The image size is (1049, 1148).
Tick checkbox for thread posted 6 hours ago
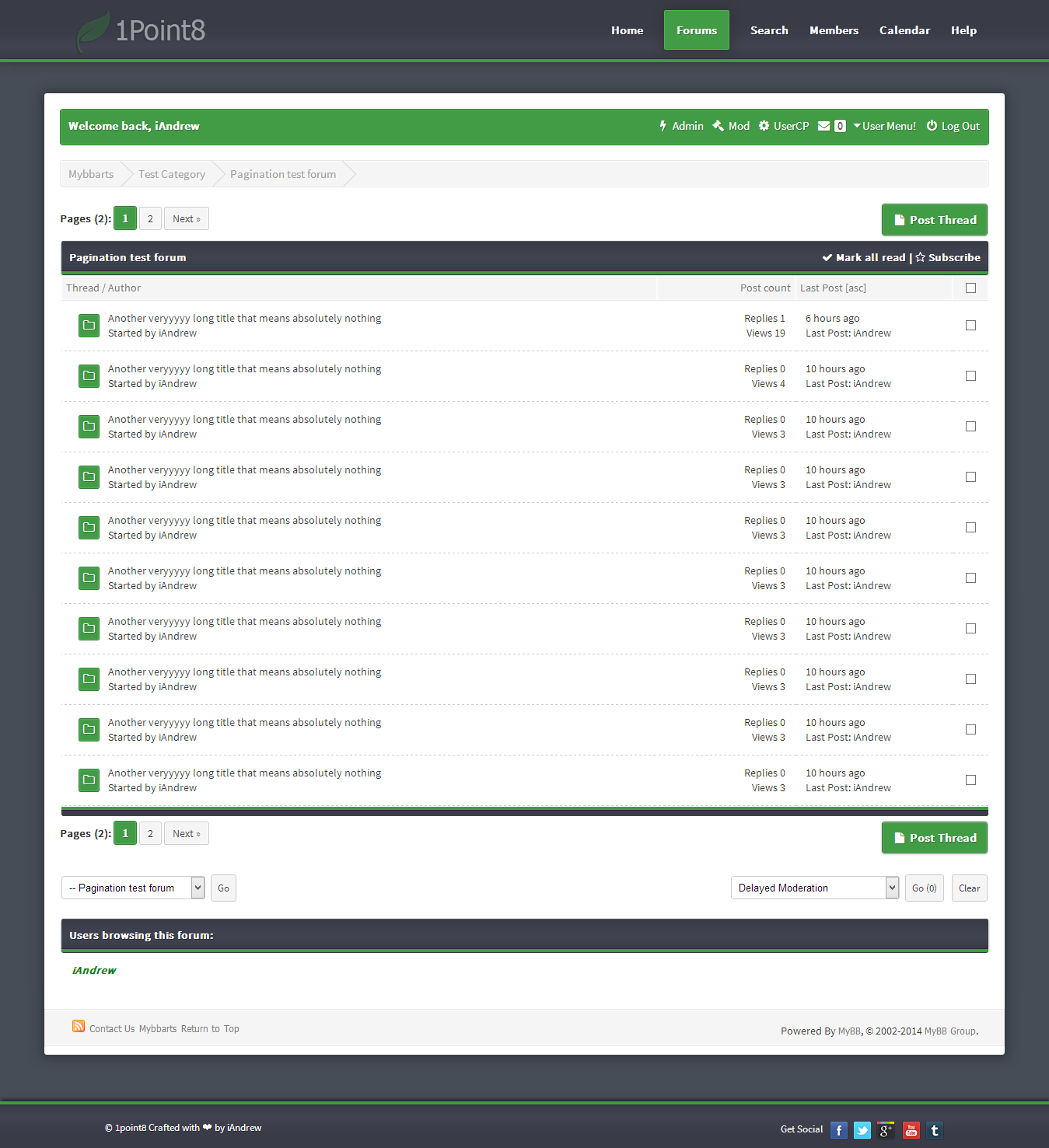[970, 326]
